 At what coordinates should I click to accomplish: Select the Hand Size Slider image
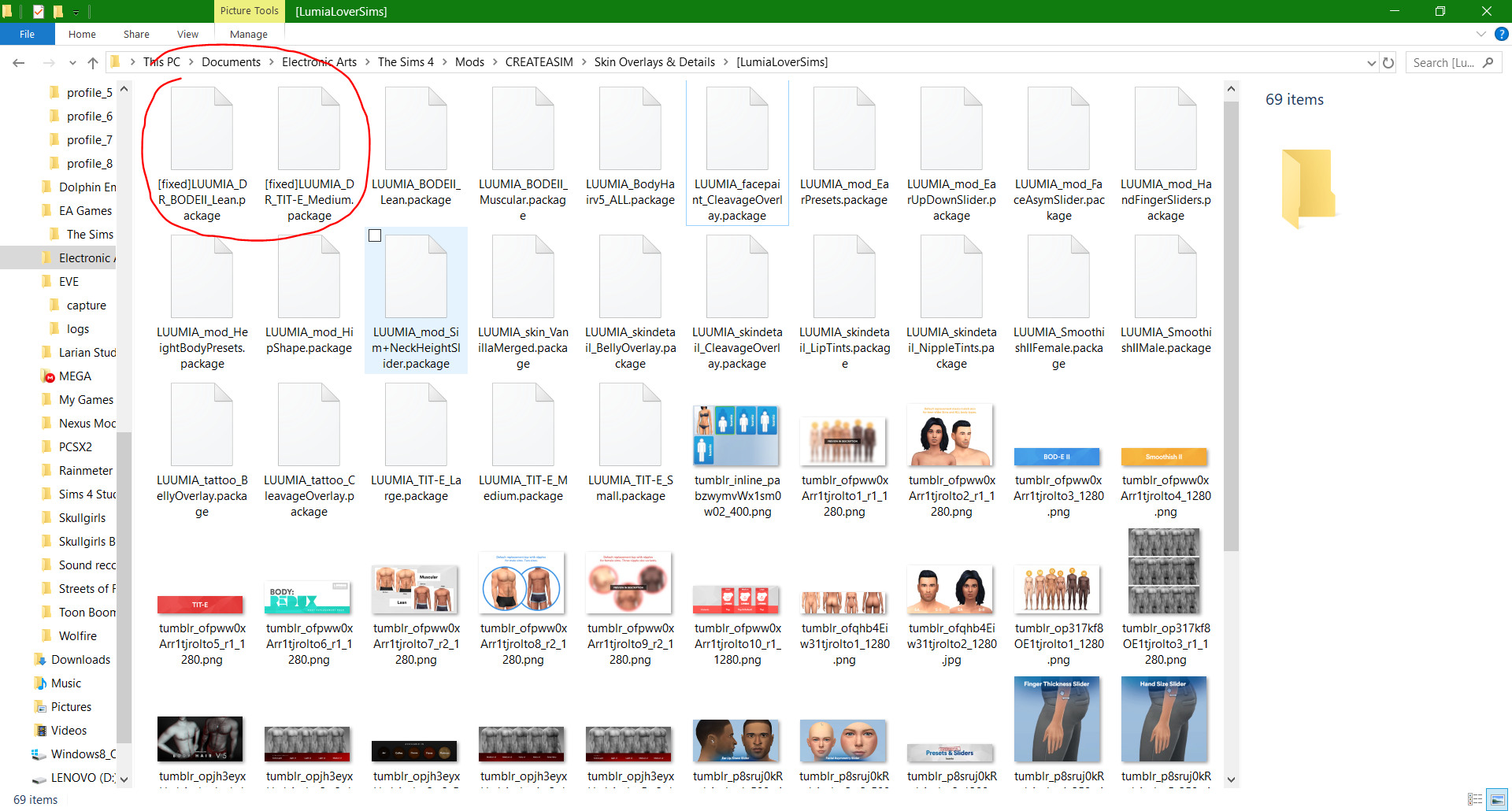[x=1164, y=720]
